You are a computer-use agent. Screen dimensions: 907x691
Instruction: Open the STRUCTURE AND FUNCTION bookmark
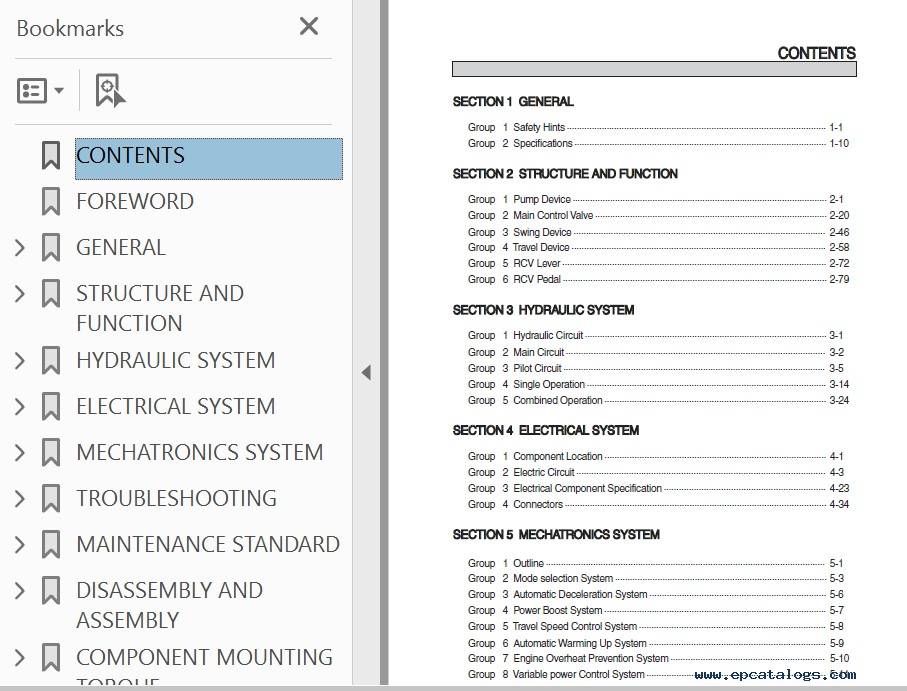click(x=160, y=308)
